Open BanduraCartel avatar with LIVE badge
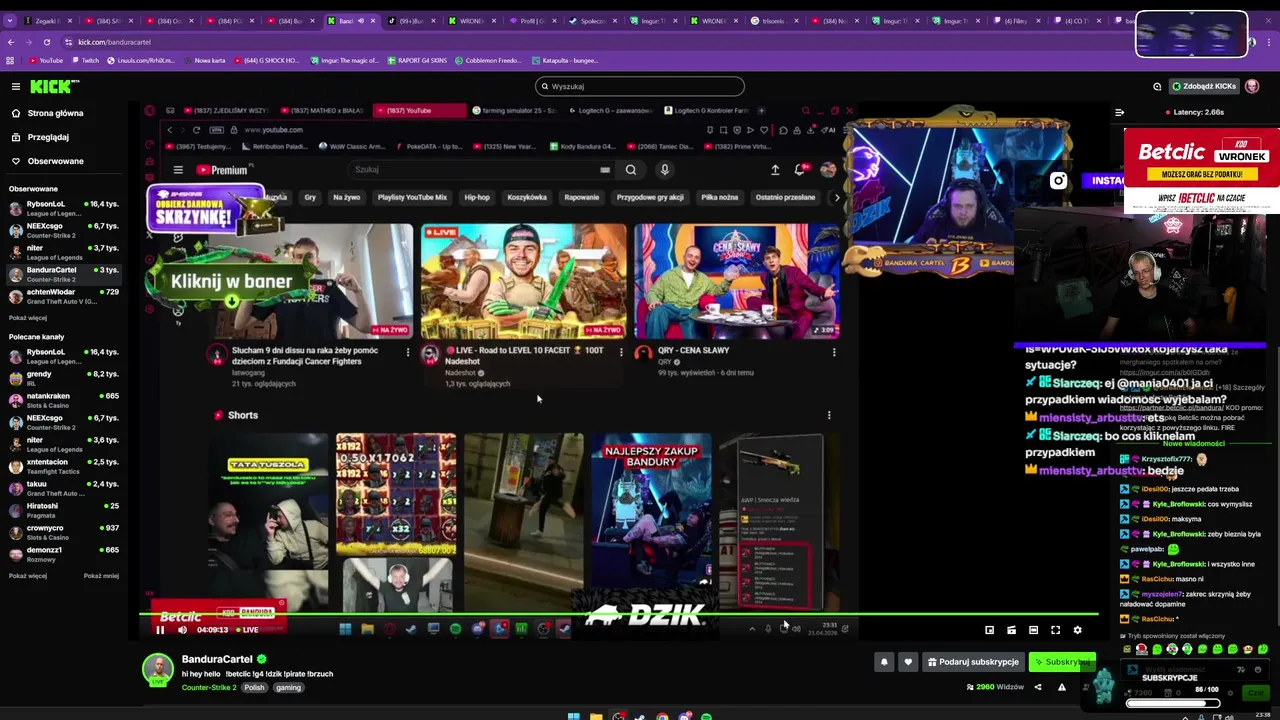The height and width of the screenshot is (720, 1280). [x=158, y=670]
